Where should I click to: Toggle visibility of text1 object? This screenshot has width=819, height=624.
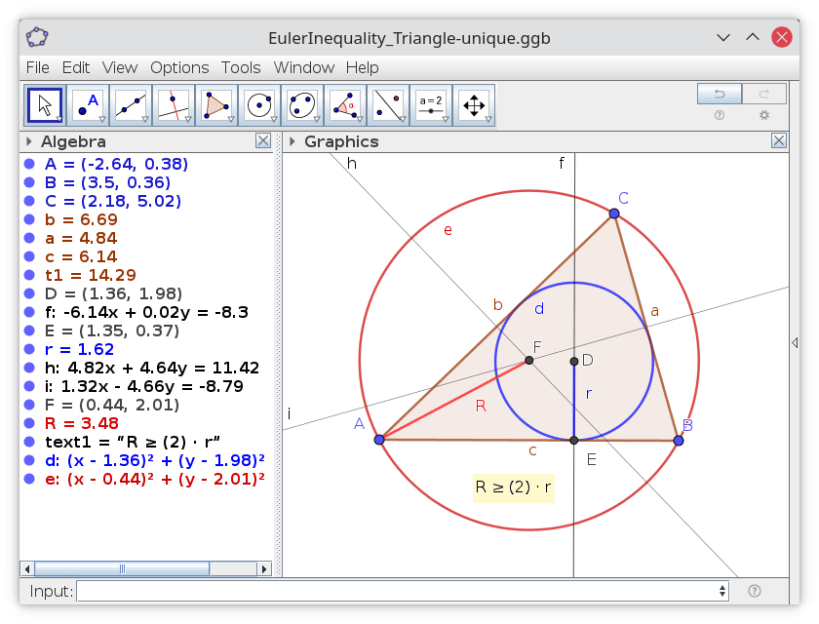29,442
